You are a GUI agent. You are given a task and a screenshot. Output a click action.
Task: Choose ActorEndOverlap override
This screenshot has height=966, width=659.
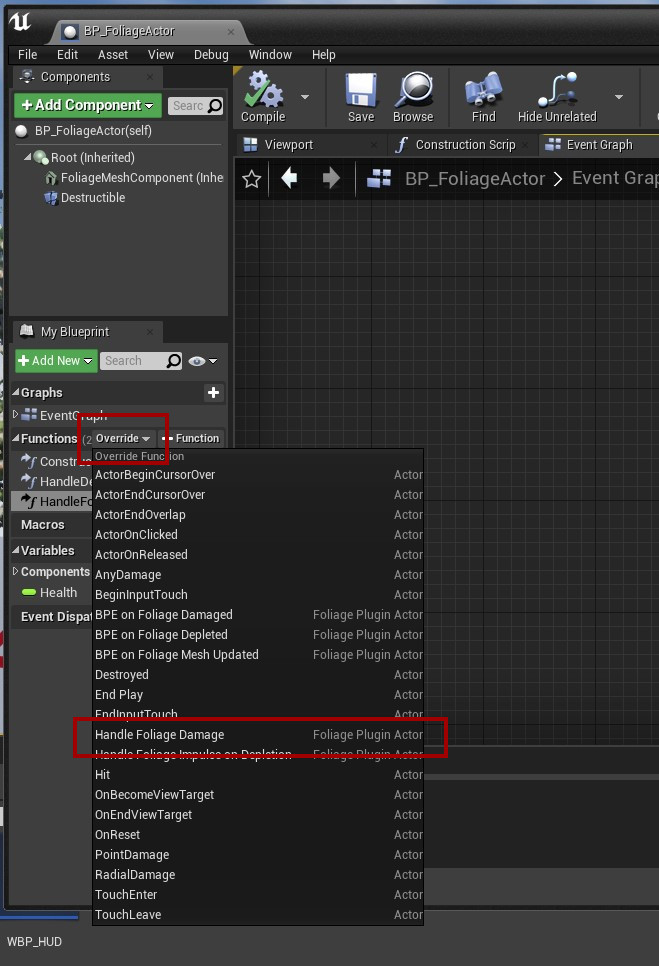258,515
